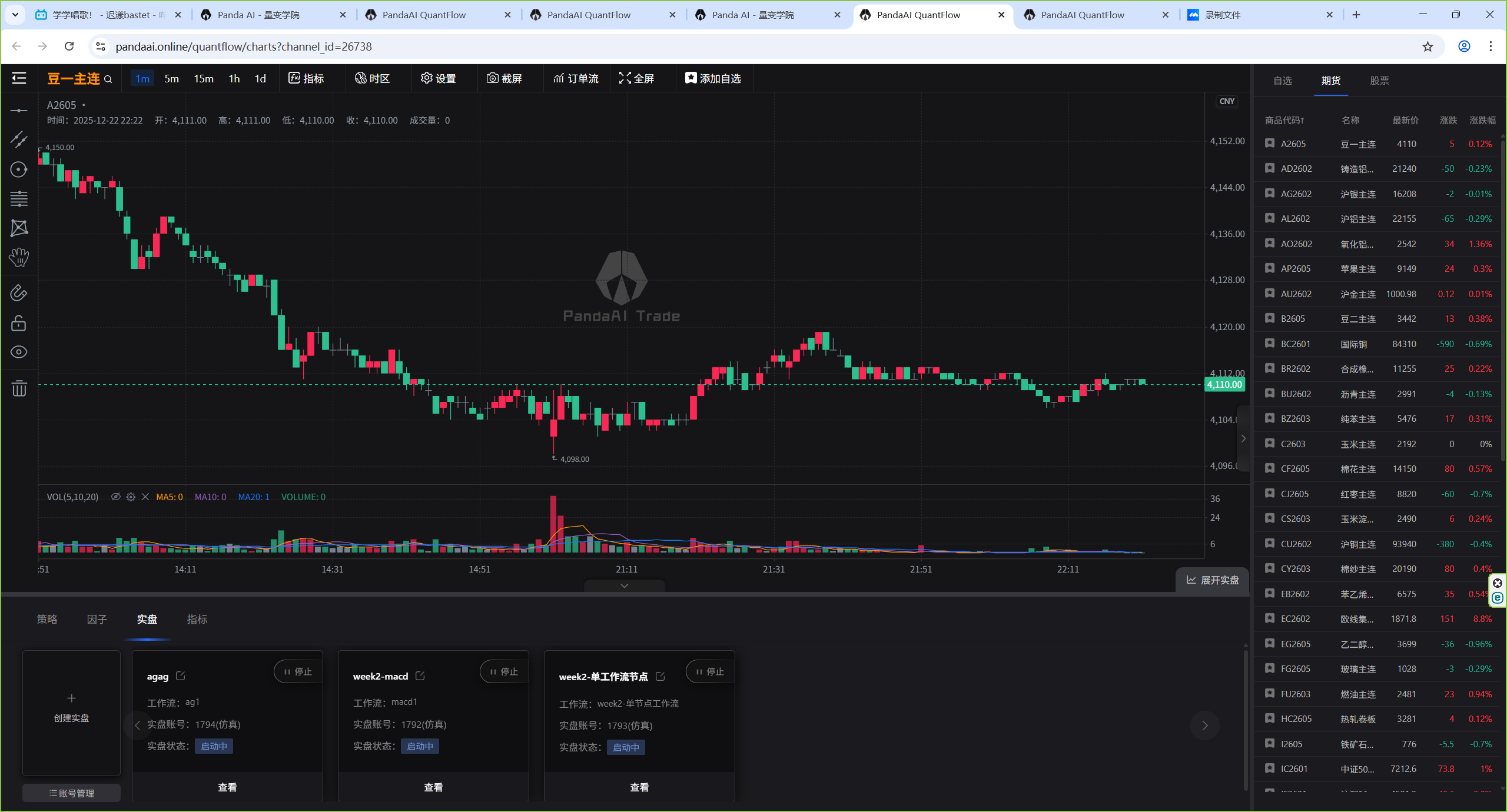Stop the week2-macd live strategy

tap(504, 672)
